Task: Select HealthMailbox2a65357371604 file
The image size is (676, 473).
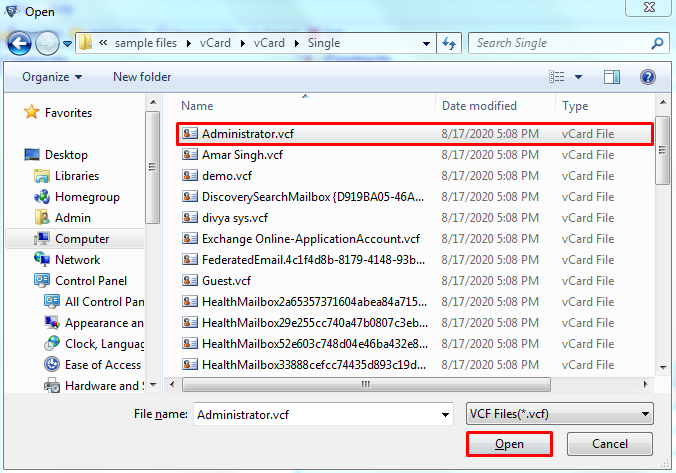Action: click(x=415, y=301)
